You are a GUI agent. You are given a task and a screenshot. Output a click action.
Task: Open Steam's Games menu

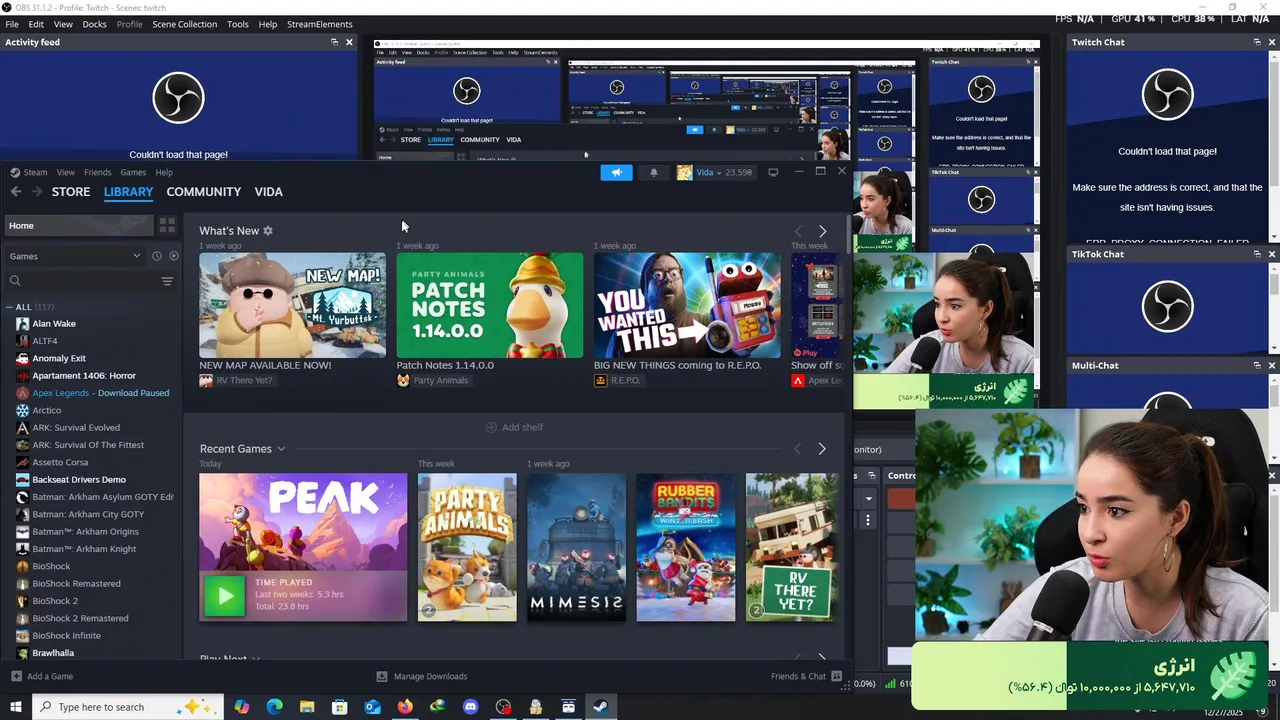click(133, 172)
